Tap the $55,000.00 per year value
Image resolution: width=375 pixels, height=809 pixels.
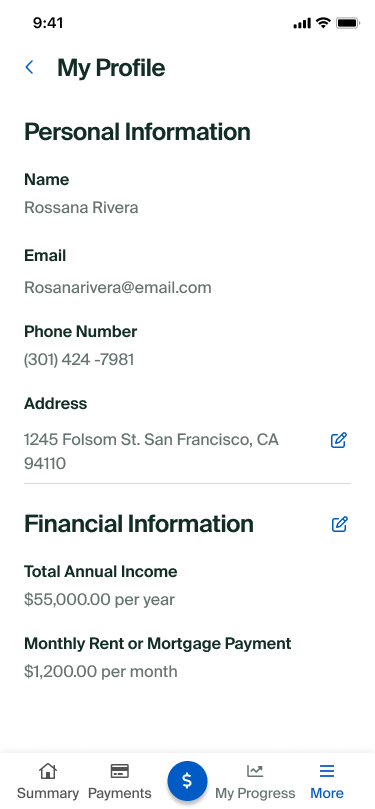99,600
